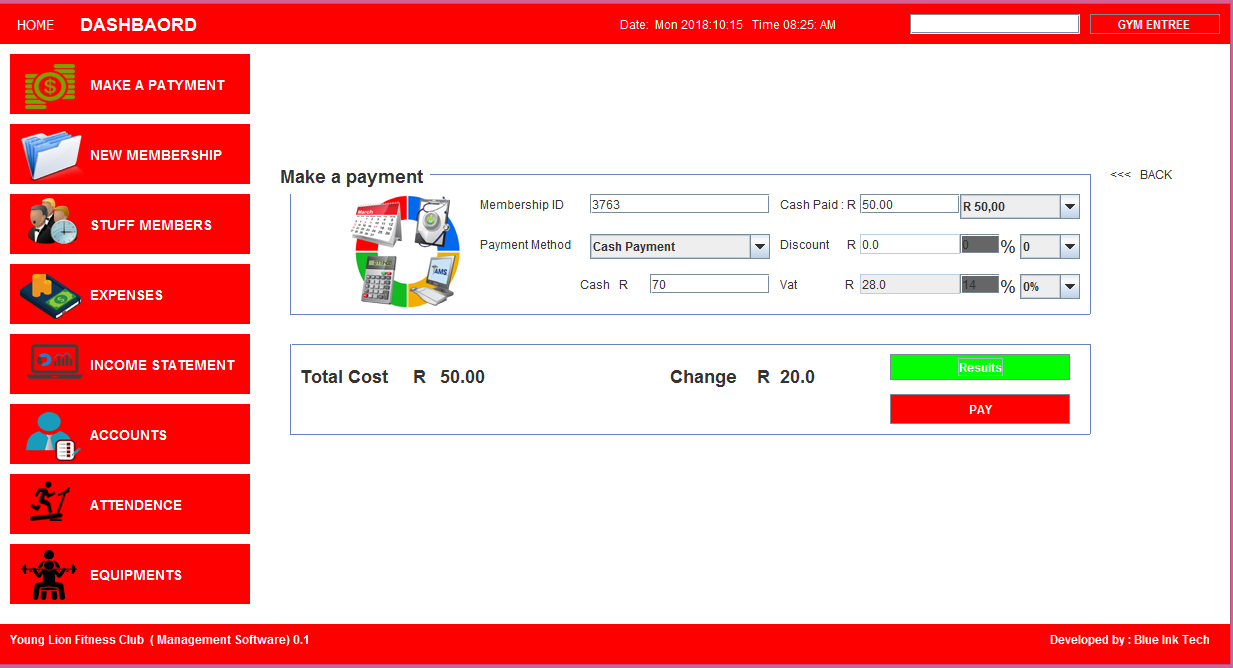The width and height of the screenshot is (1233, 668).
Task: Click the Cash R input field
Action: click(709, 284)
